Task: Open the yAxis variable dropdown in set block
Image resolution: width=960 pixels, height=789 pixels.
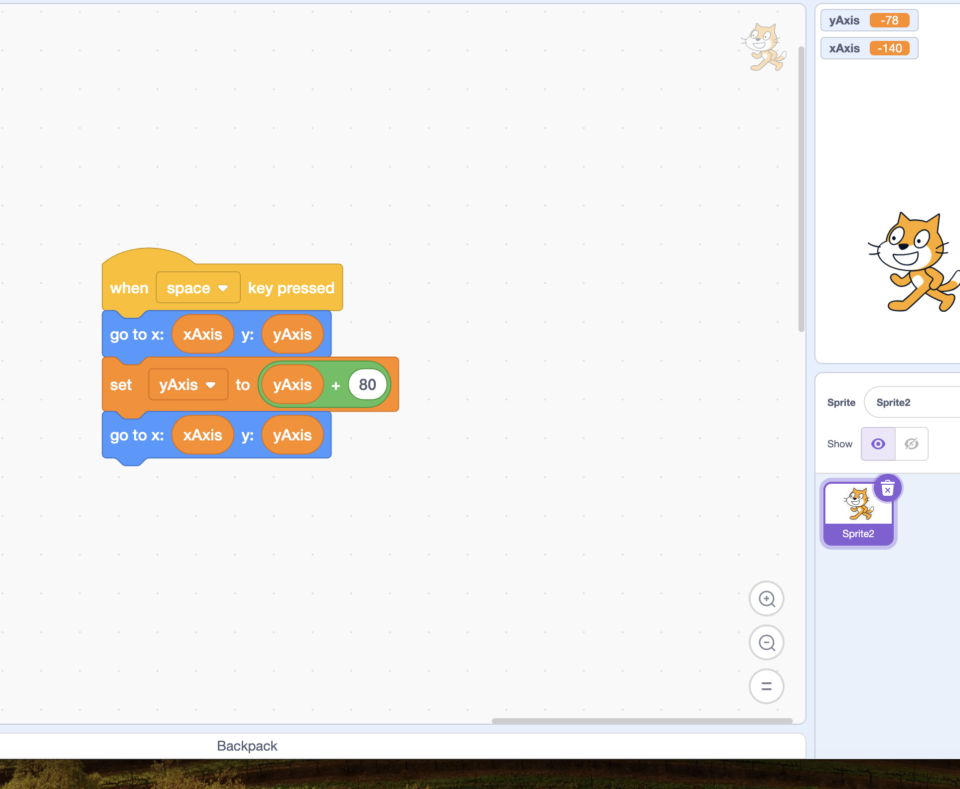Action: 187,384
